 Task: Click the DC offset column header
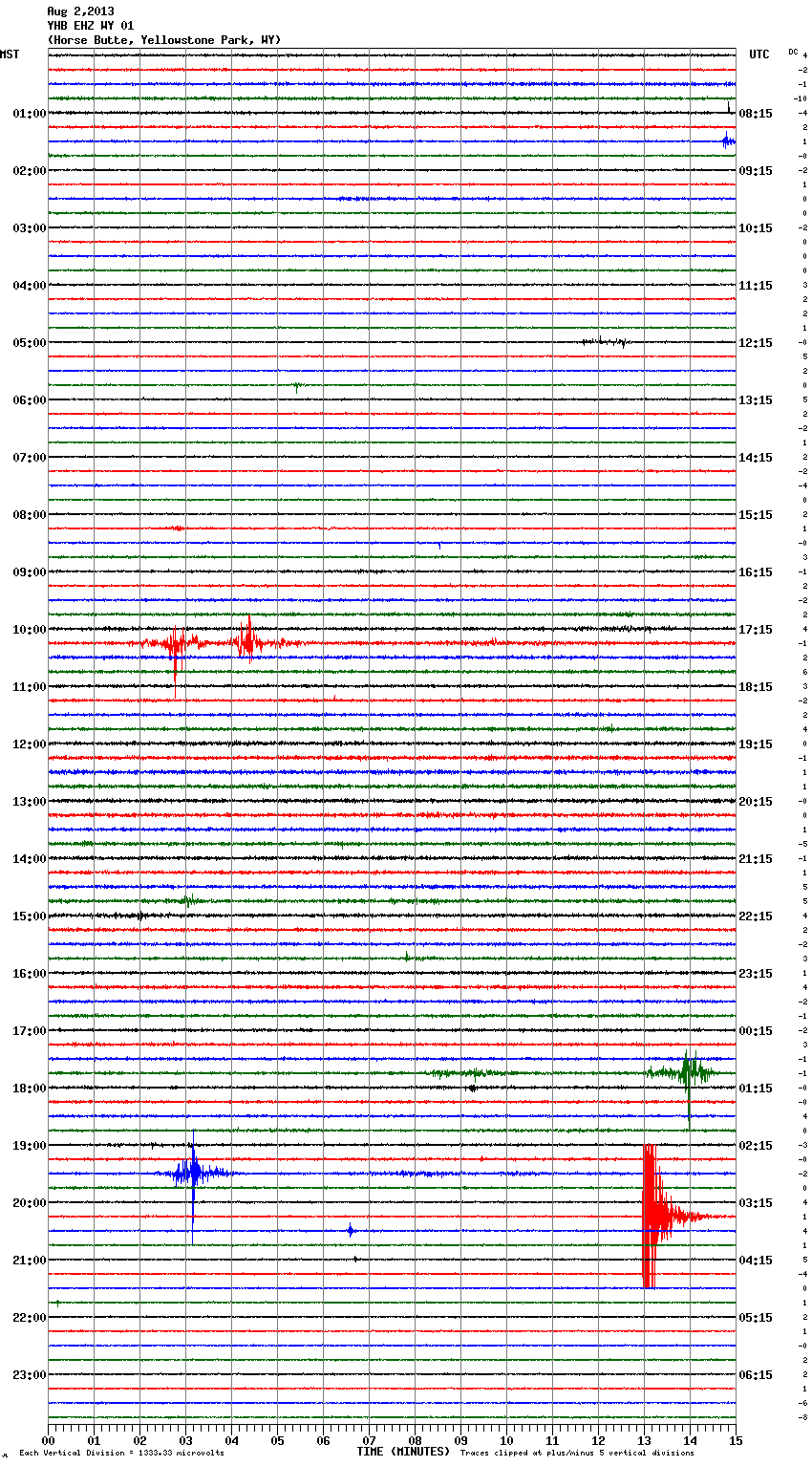(793, 52)
